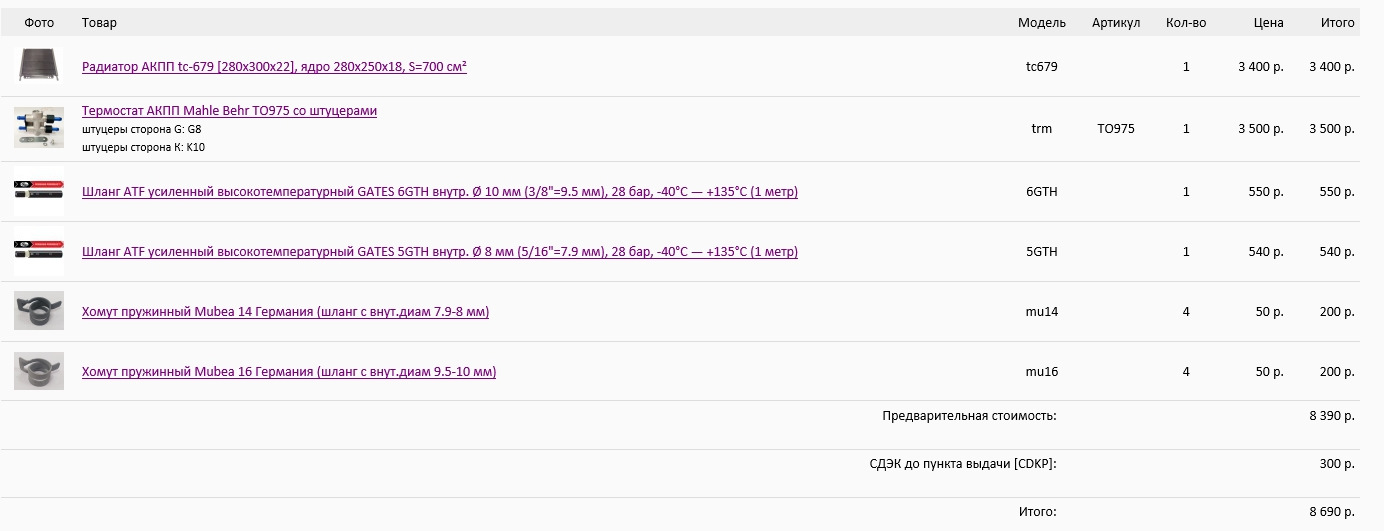Click the Mahle Behr thermostat thumbnail
This screenshot has height=531, width=1385.
[x=39, y=128]
